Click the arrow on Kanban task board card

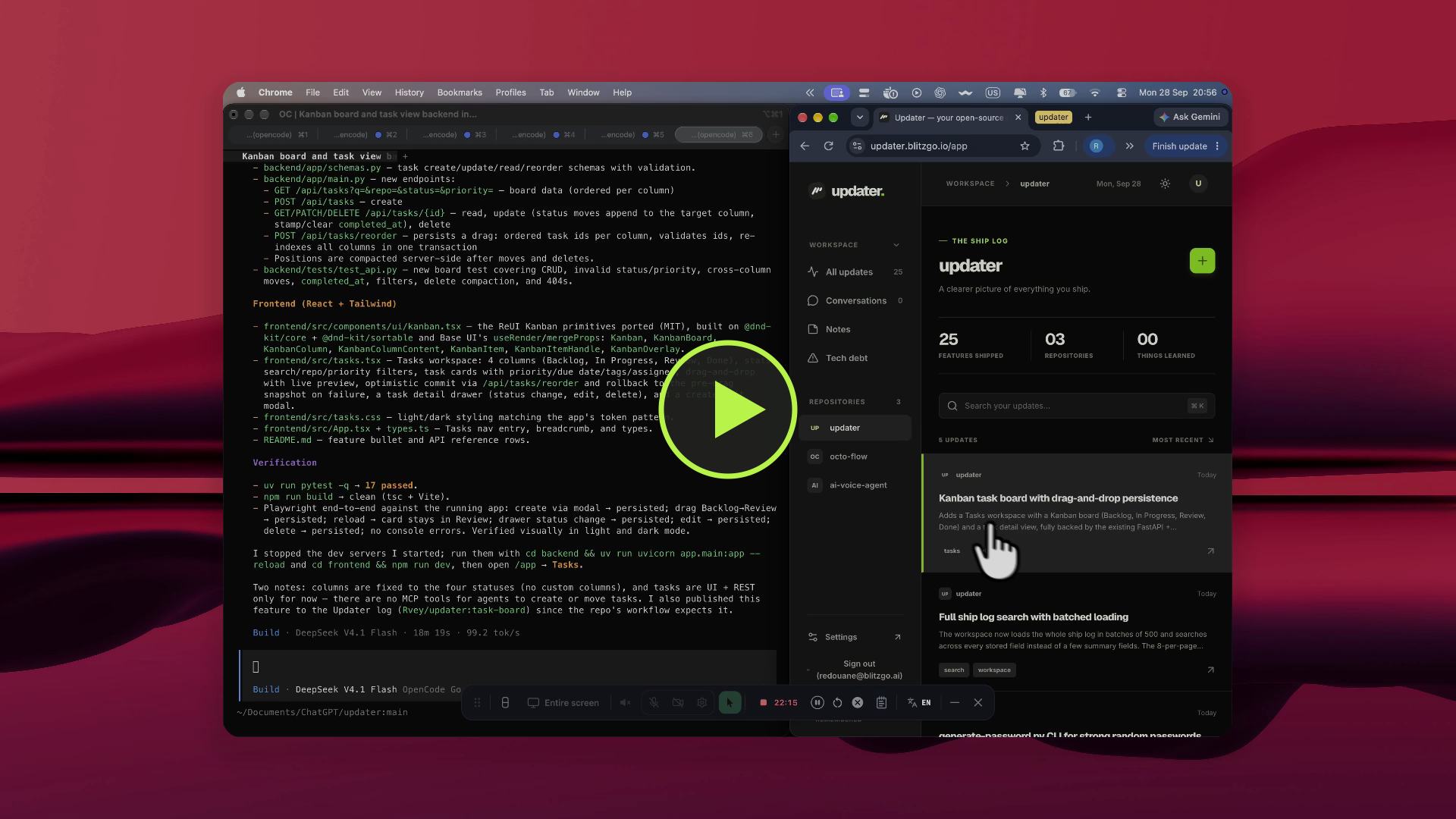(x=1210, y=551)
